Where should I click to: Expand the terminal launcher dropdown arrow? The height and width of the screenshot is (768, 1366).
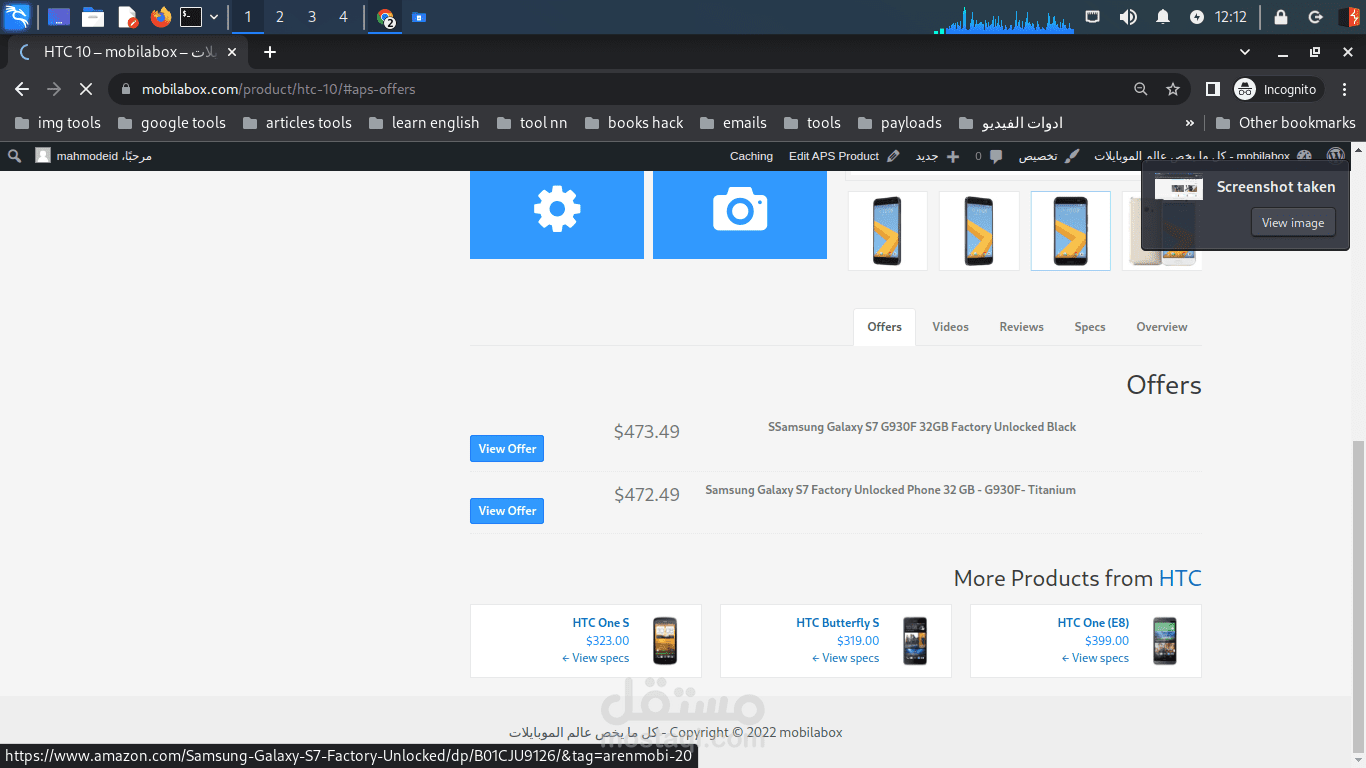tap(214, 17)
